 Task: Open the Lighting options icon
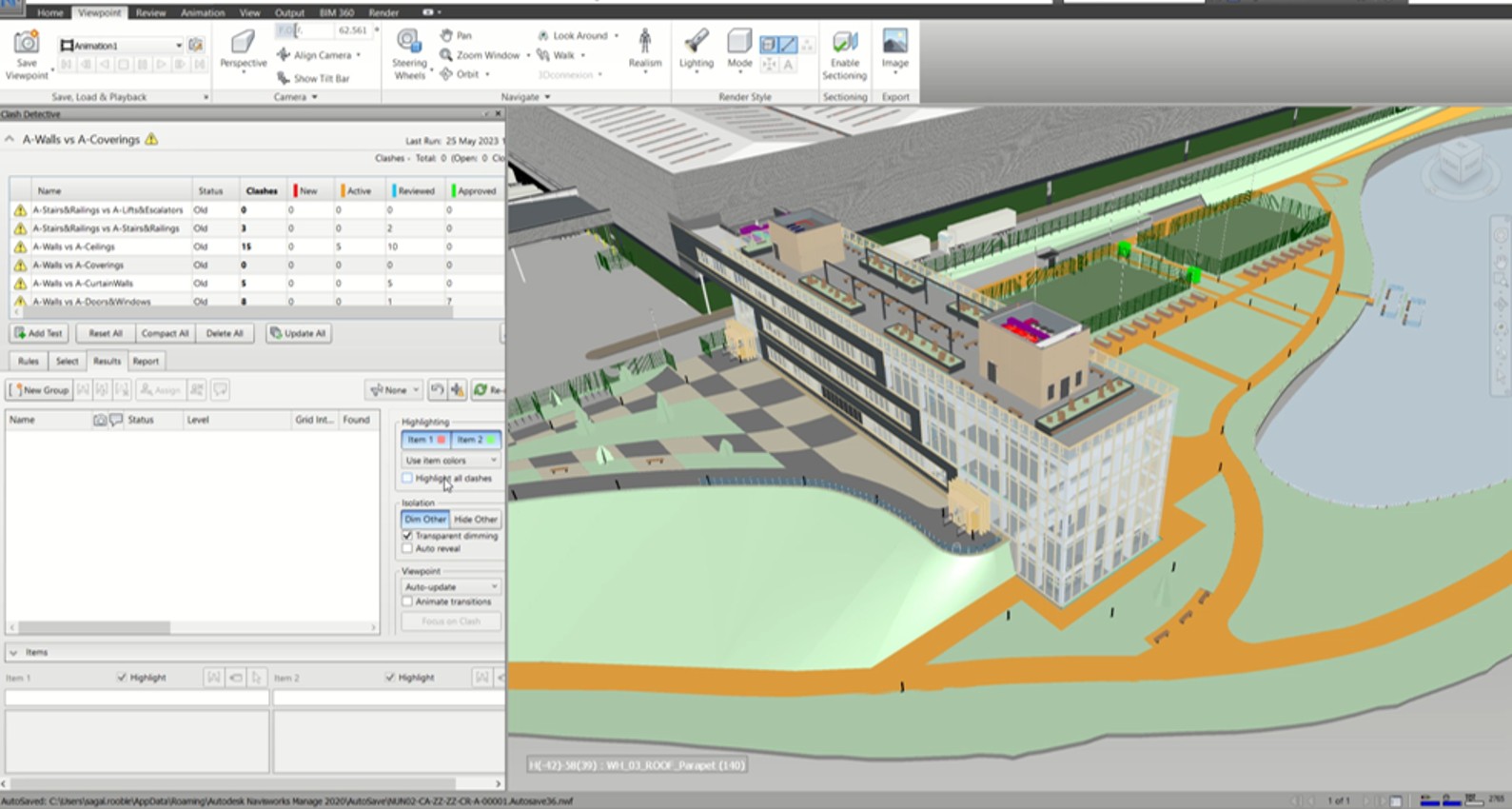coord(697,42)
